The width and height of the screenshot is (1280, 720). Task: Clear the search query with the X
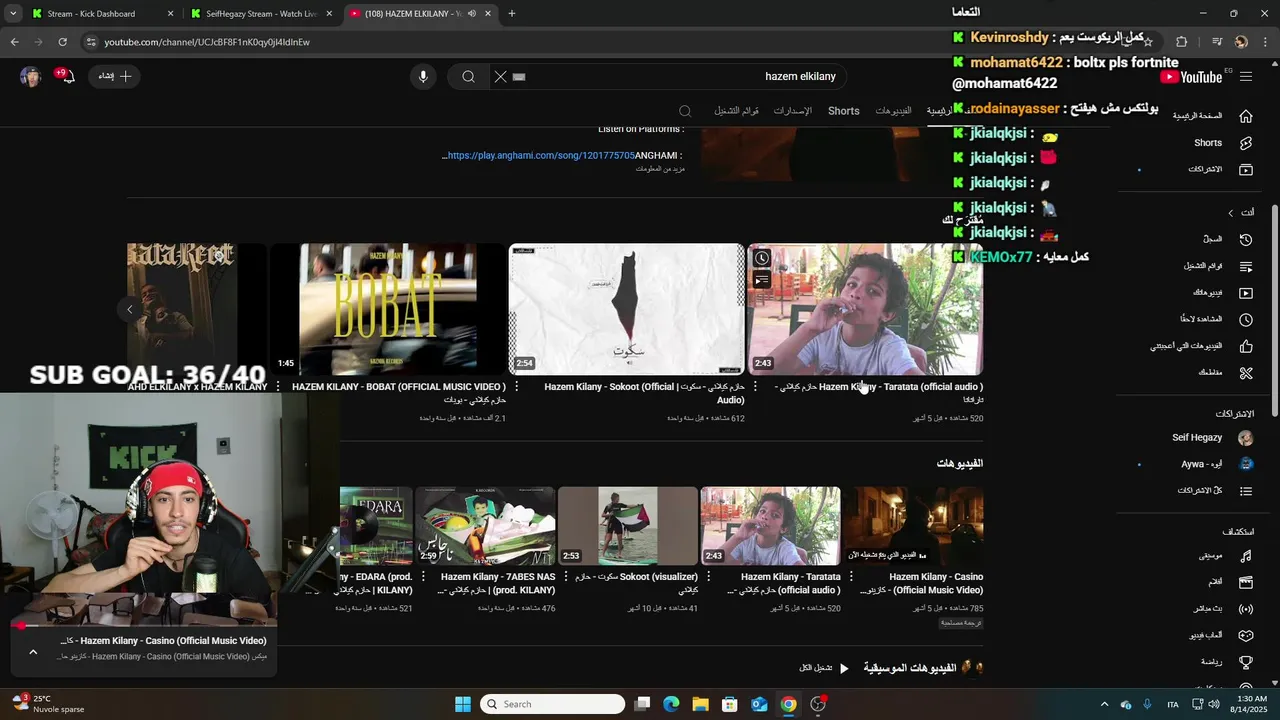click(501, 77)
